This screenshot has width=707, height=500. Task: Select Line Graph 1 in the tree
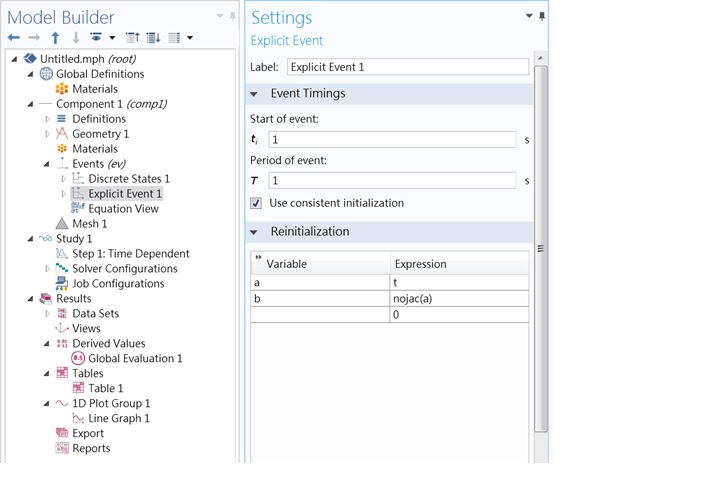[118, 418]
